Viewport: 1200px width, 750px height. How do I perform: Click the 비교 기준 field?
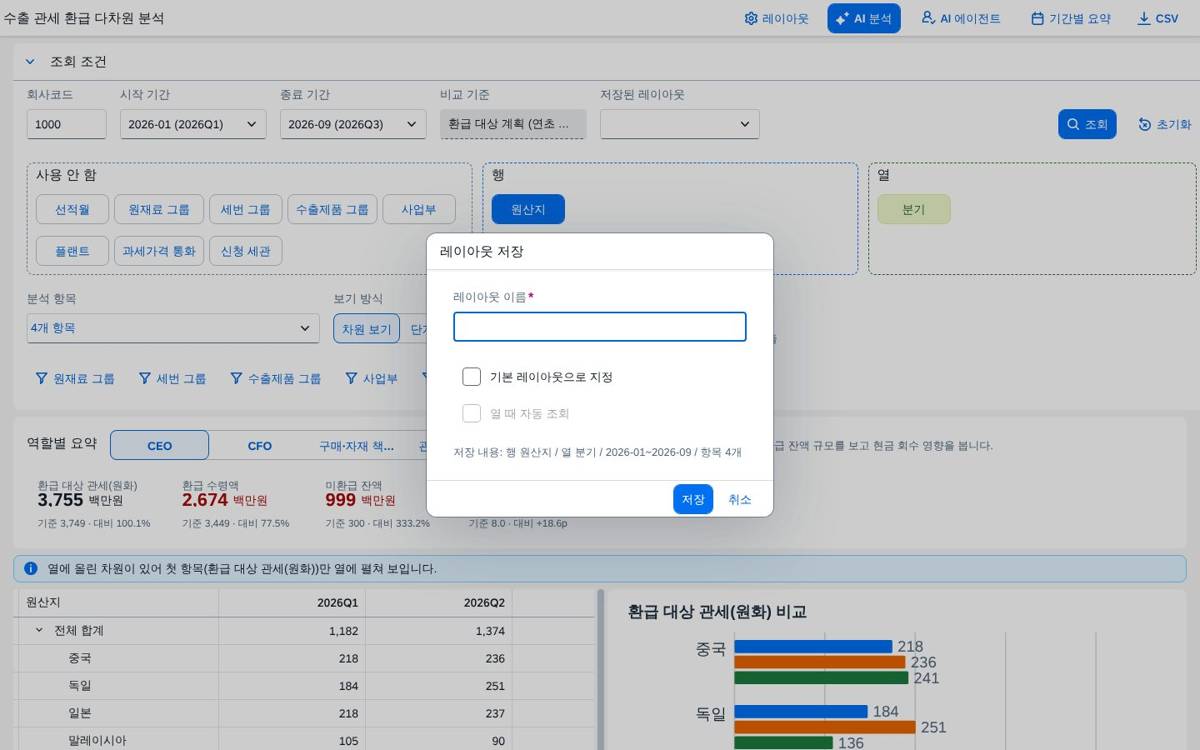tap(513, 124)
